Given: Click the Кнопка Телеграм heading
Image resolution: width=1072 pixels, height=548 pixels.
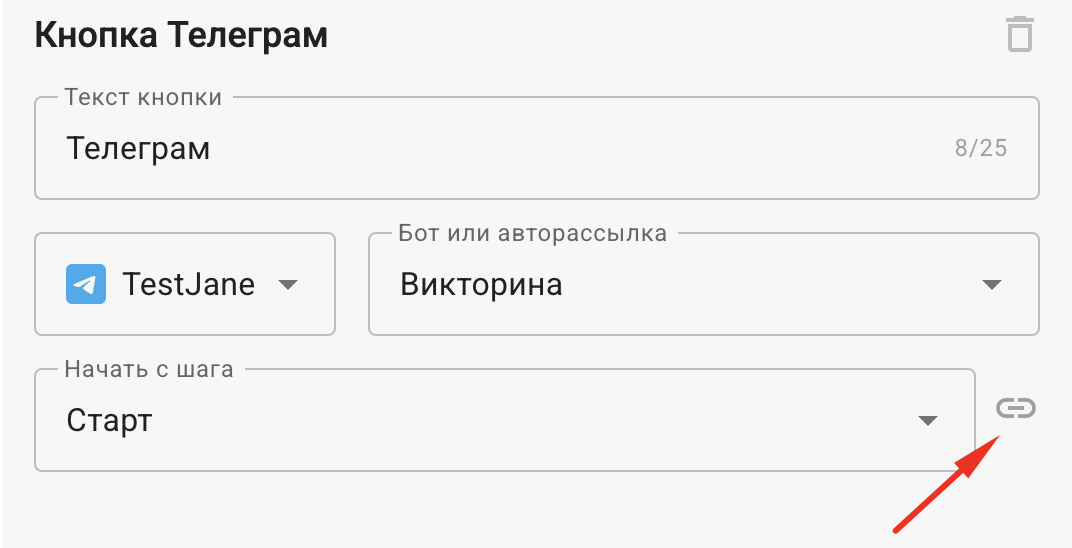Looking at the screenshot, I should [181, 36].
